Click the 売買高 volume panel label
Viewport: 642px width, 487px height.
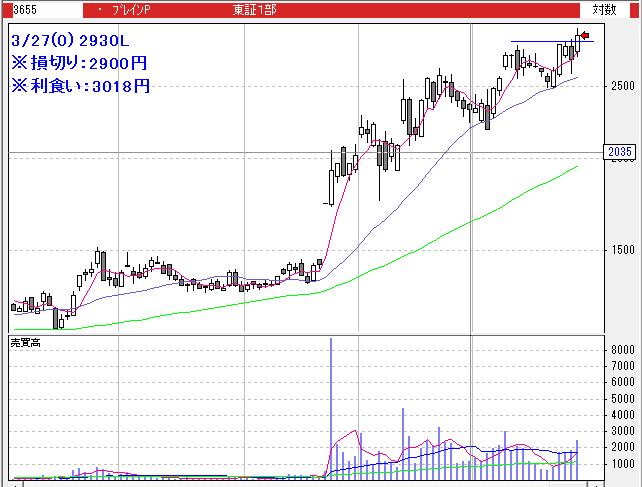point(25,343)
